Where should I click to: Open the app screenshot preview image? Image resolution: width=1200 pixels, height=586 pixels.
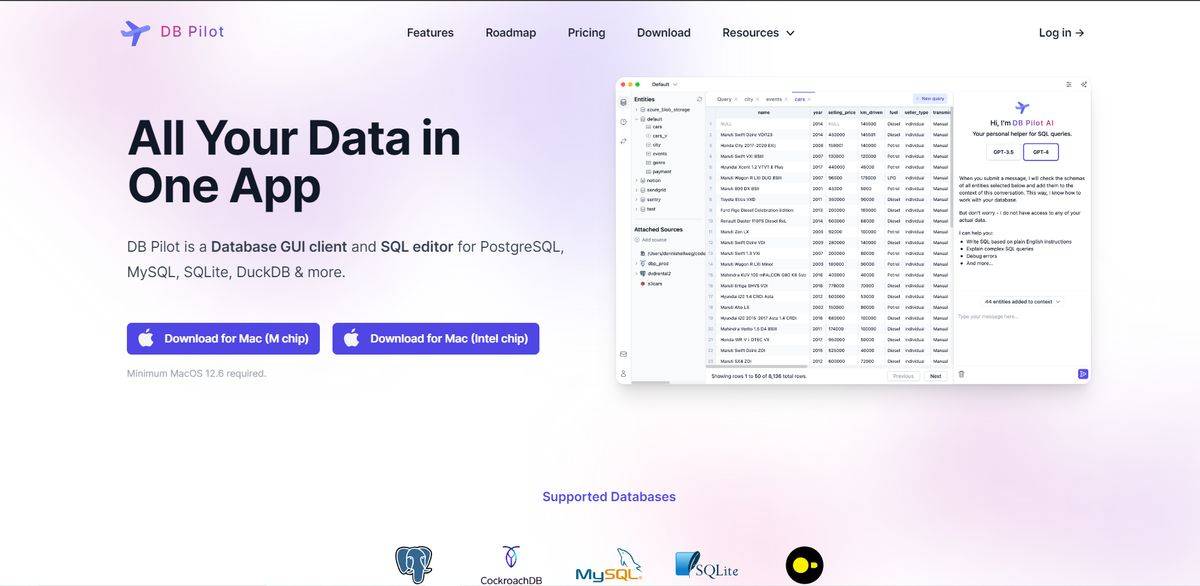pos(852,231)
